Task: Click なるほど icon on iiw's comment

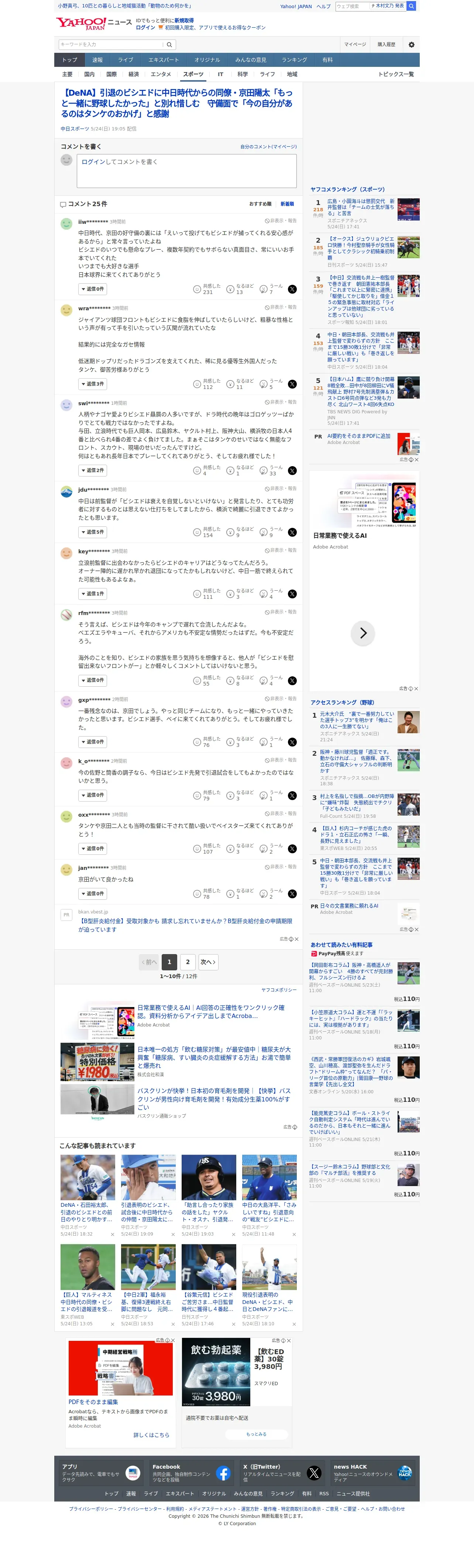Action: tap(230, 290)
